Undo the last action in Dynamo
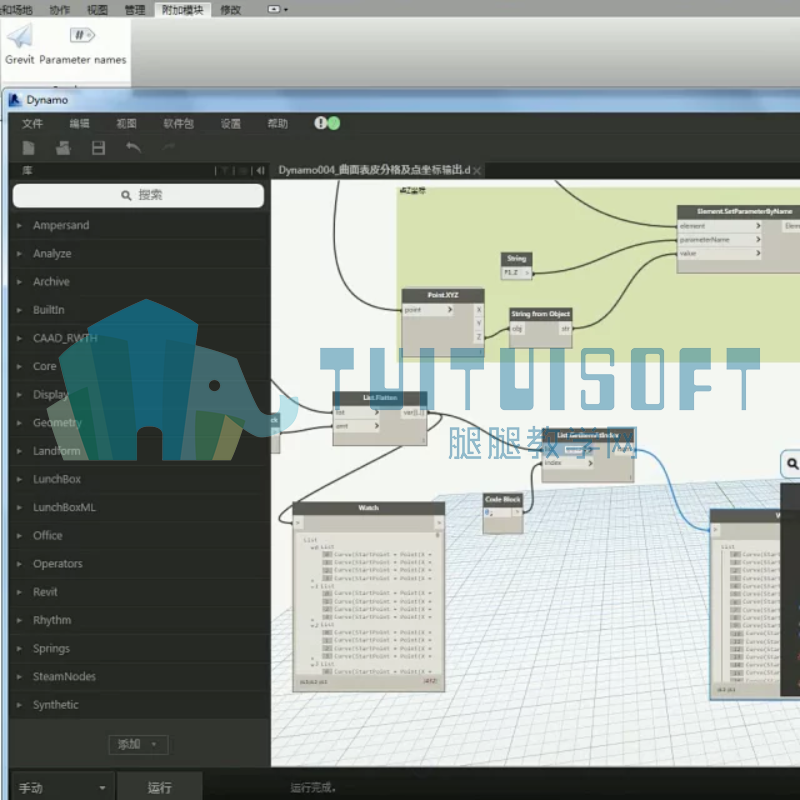Image resolution: width=800 pixels, height=800 pixels. (x=133, y=148)
